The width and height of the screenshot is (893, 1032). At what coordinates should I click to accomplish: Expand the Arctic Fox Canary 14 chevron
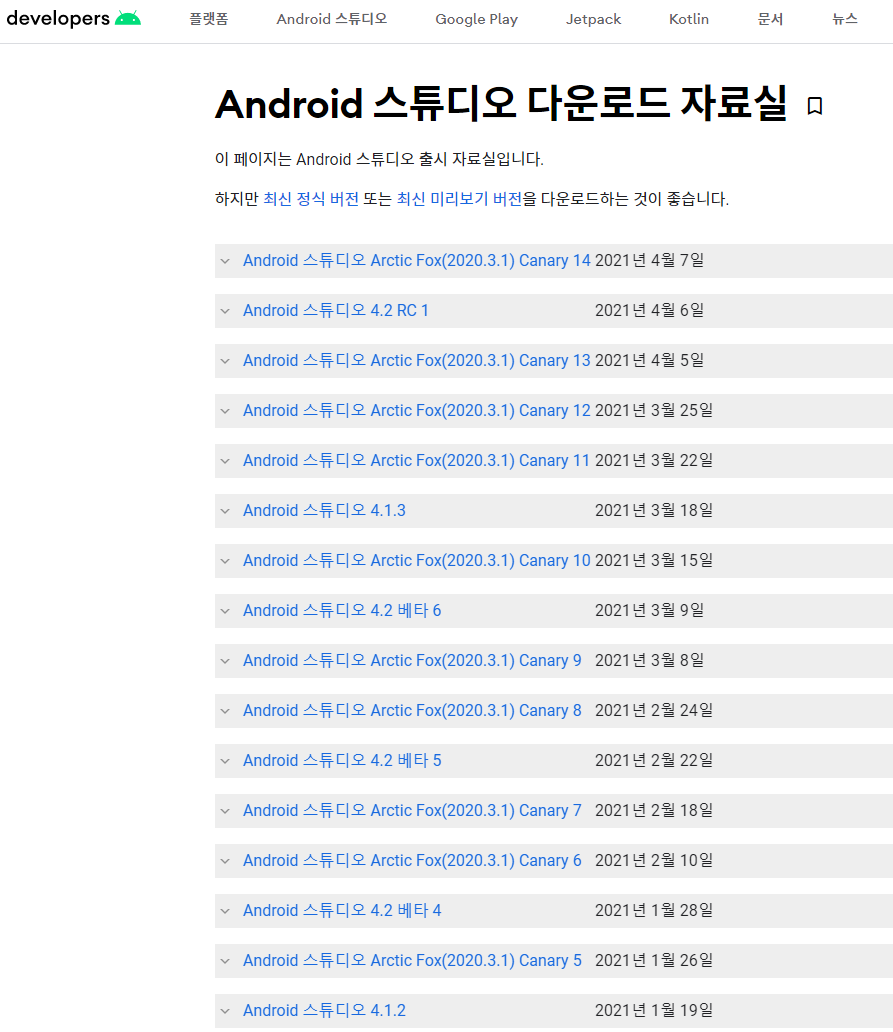click(x=225, y=261)
